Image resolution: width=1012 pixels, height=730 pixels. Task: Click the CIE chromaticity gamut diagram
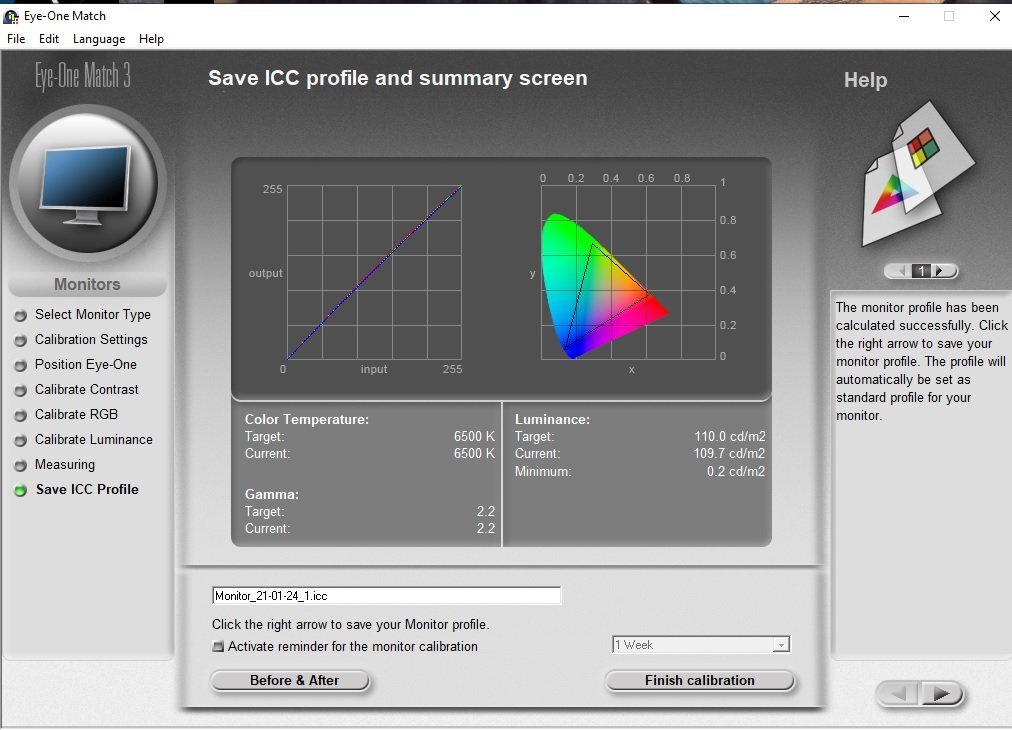click(x=628, y=272)
